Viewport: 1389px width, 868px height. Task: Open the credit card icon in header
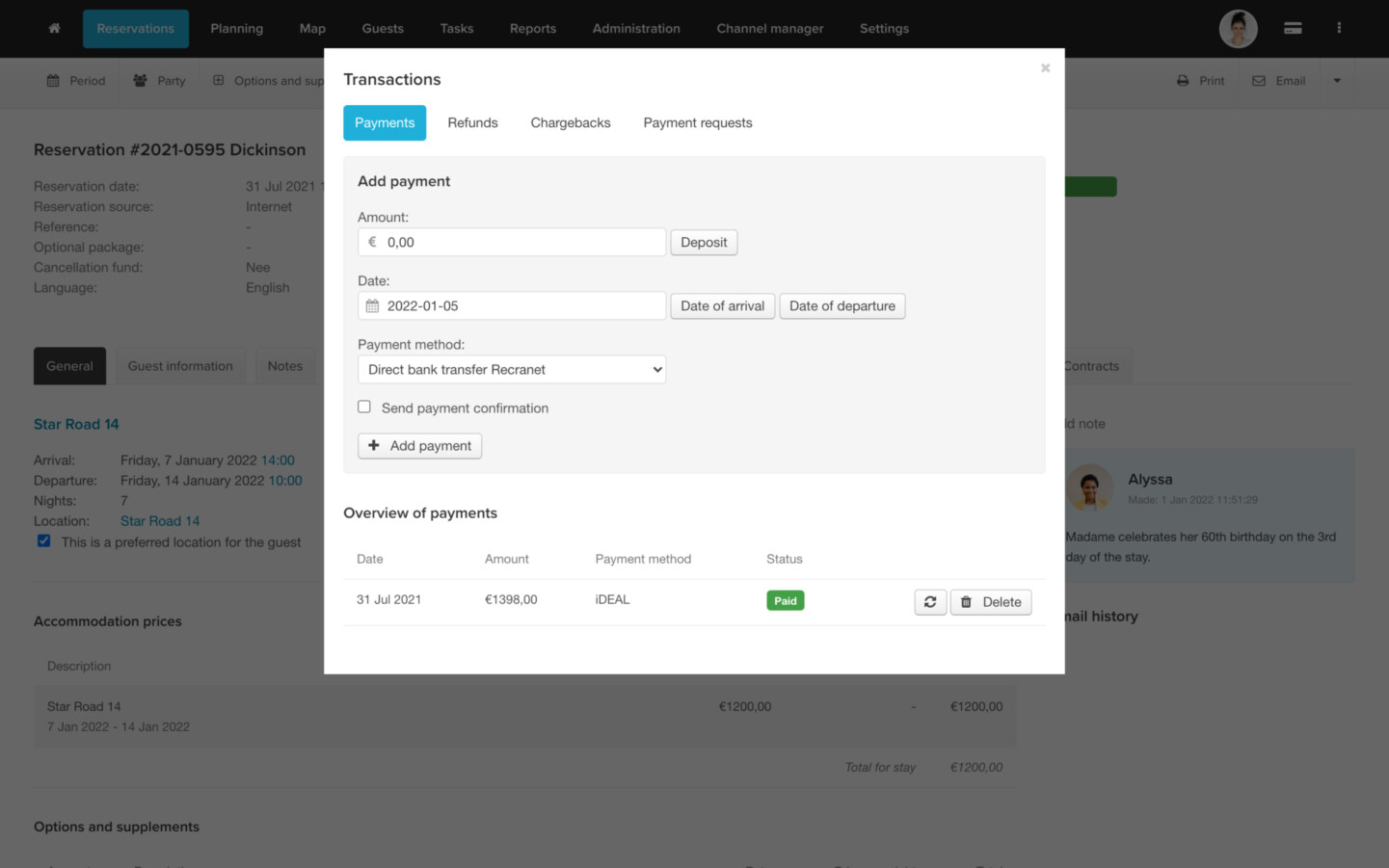1293,29
